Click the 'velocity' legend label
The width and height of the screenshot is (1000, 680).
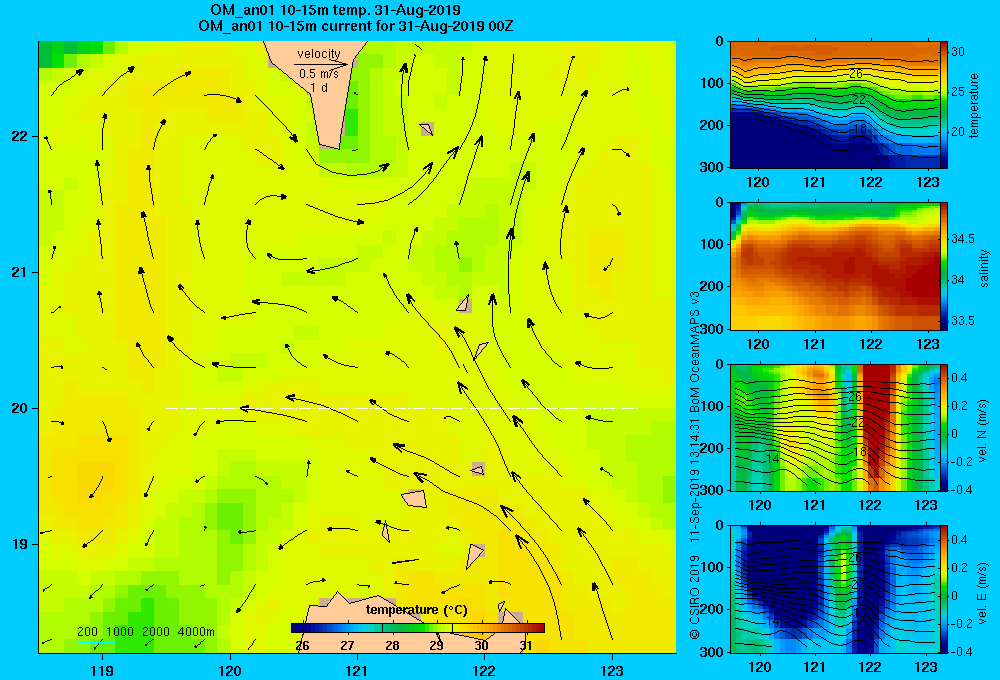click(x=319, y=54)
